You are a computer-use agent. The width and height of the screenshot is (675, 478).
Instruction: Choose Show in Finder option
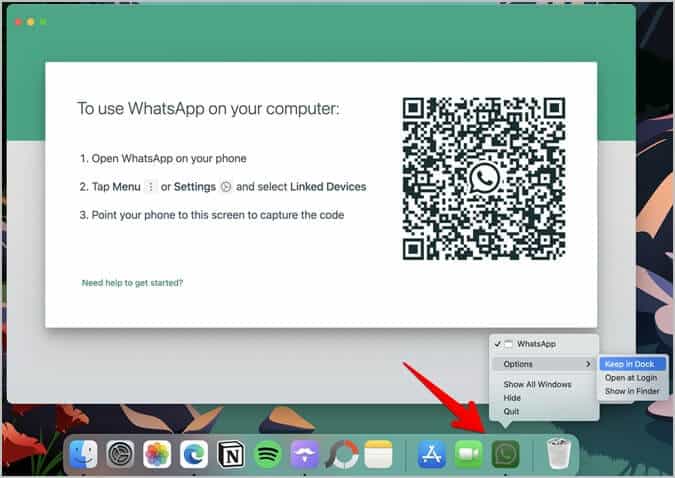click(x=632, y=391)
